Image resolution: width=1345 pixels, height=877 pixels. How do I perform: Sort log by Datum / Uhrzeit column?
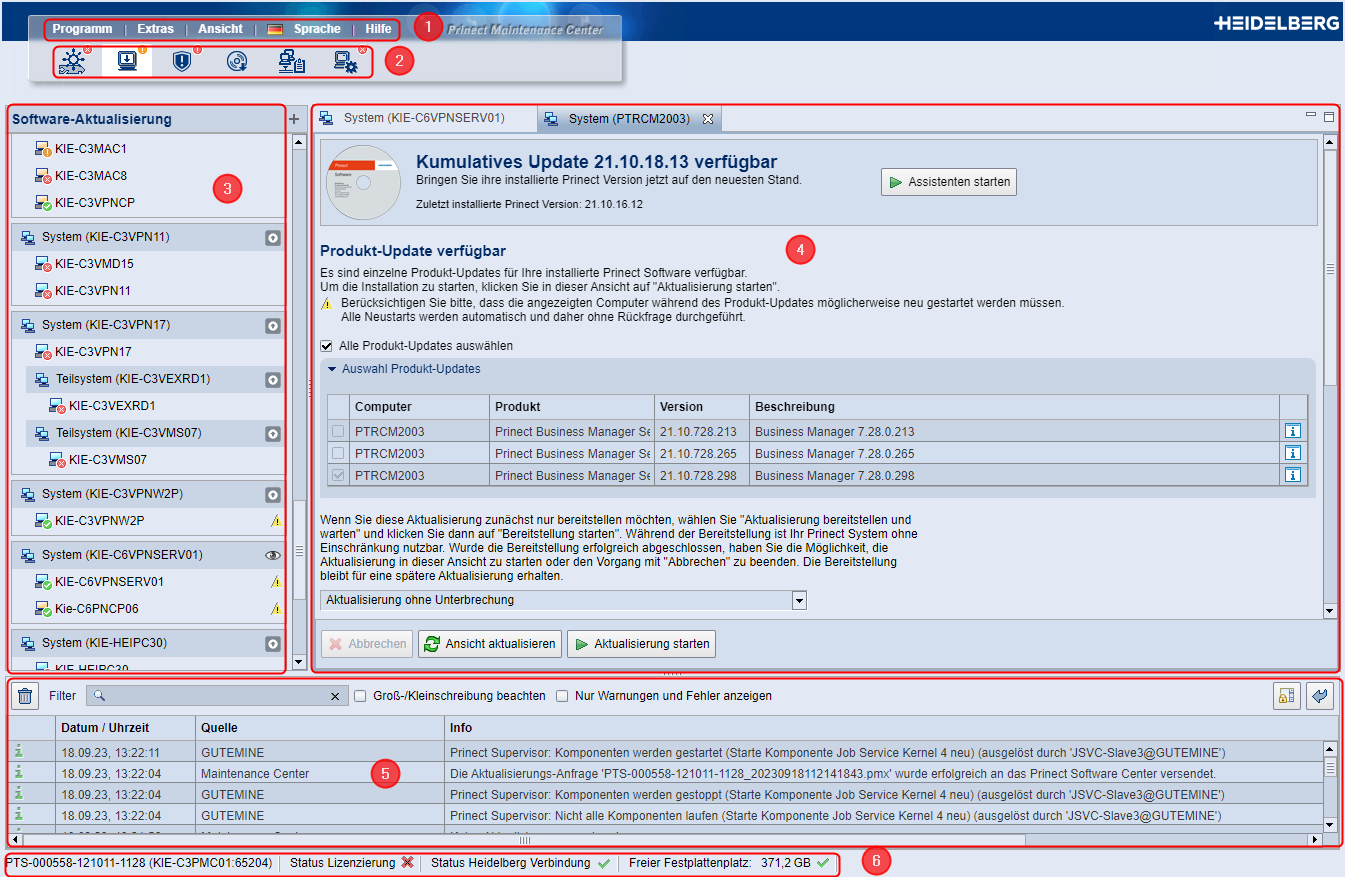(x=124, y=728)
